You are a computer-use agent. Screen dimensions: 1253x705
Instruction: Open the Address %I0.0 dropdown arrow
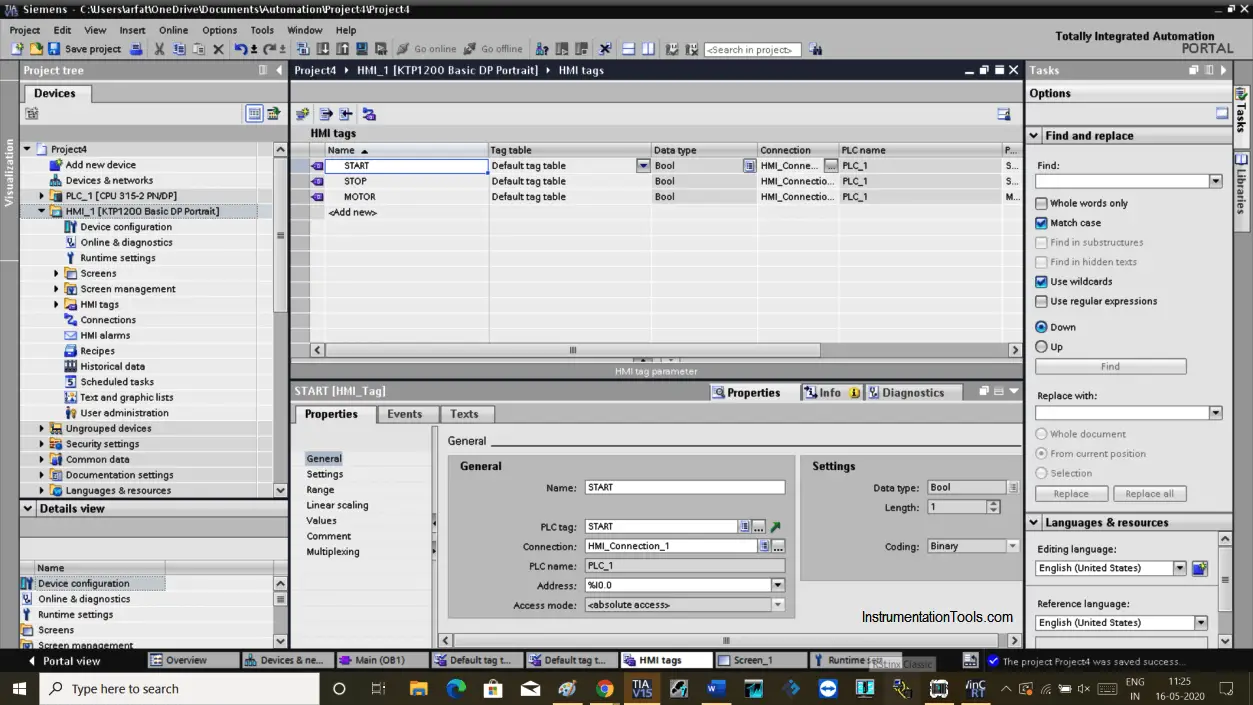click(x=778, y=586)
